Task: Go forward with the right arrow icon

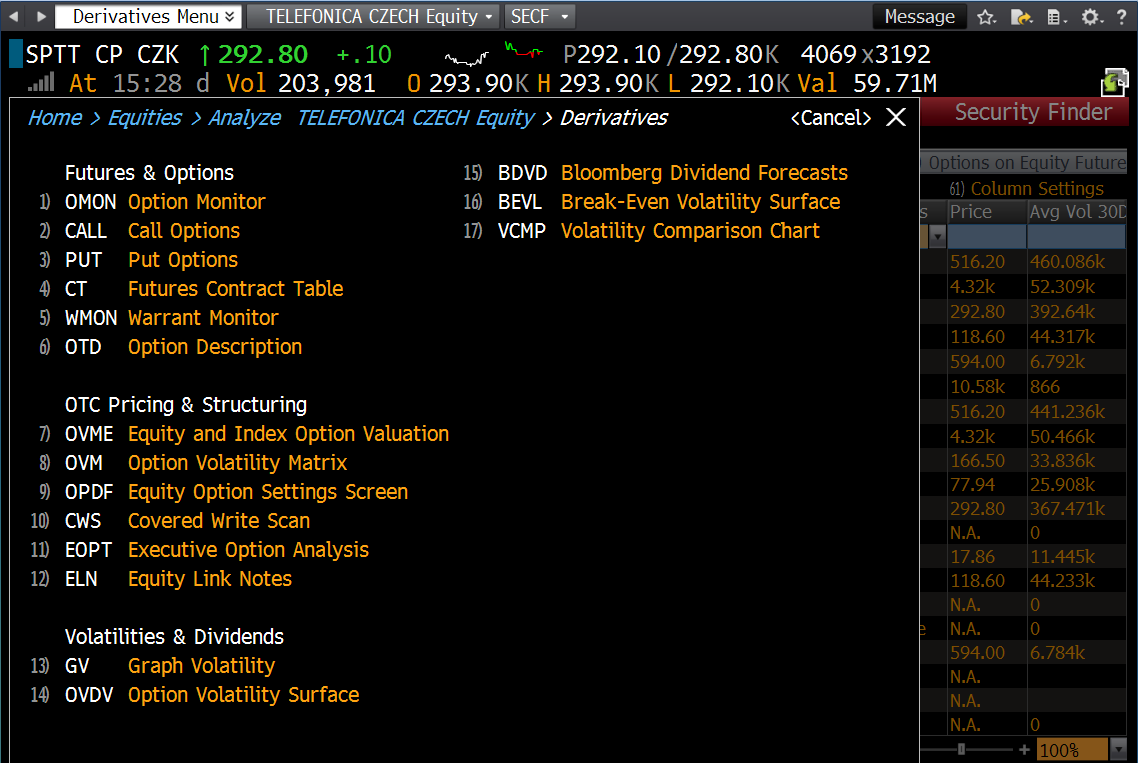Action: 41,16
